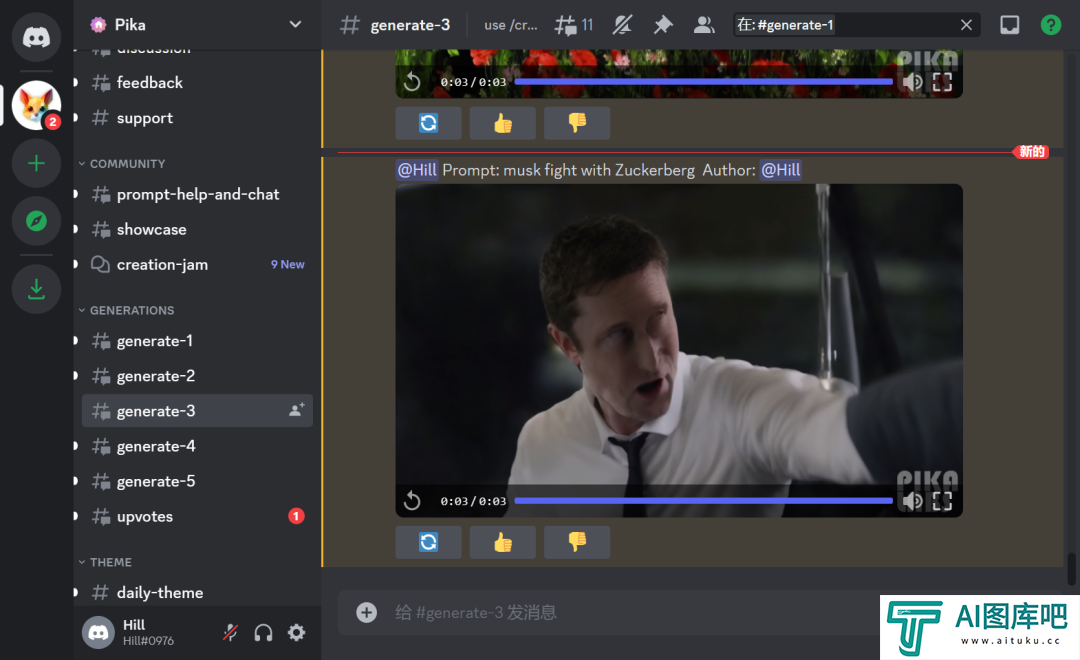Click the generate-3 channel header title
This screenshot has width=1080, height=660.
(410, 25)
